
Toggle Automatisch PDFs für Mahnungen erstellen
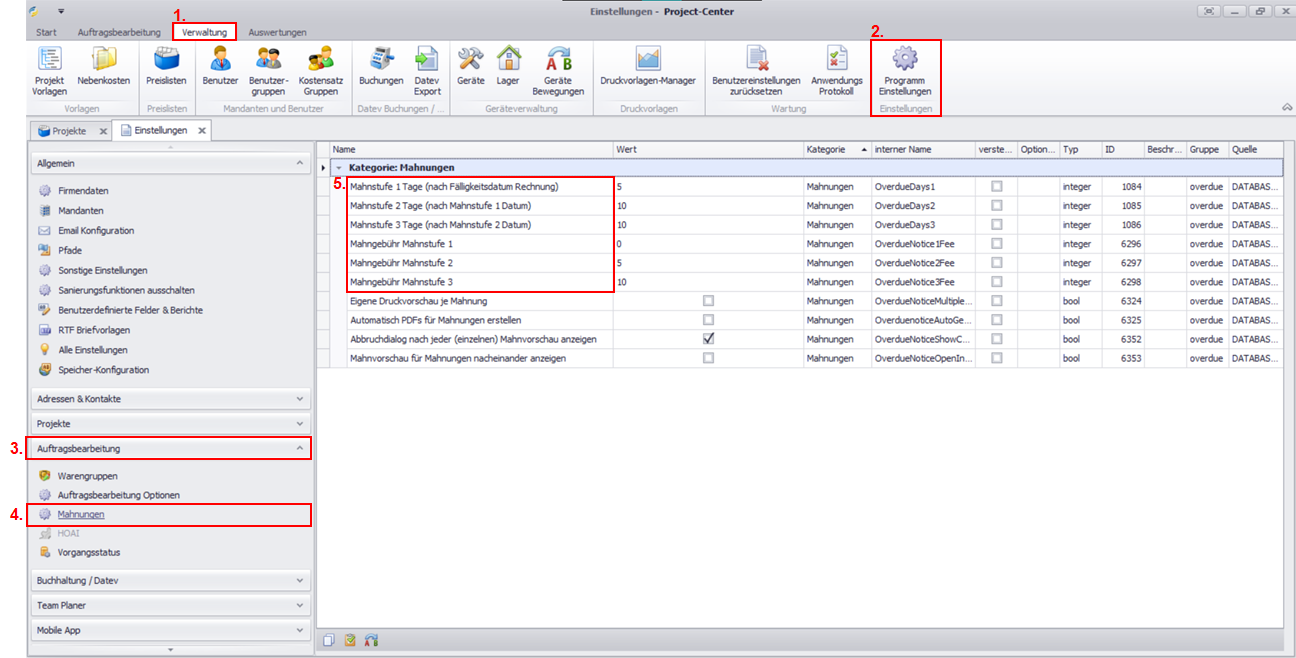pos(709,320)
